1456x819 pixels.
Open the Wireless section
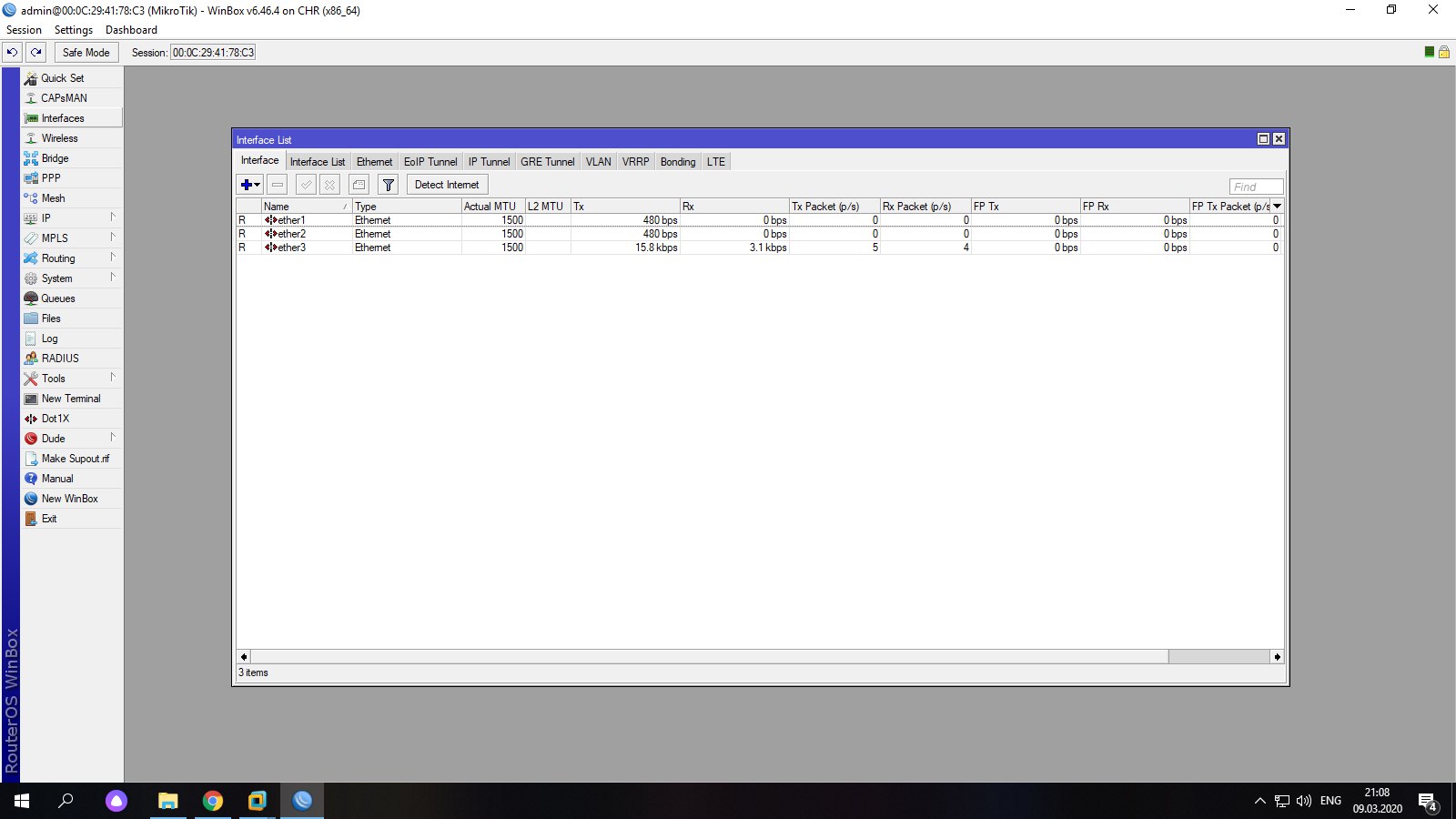pyautogui.click(x=72, y=138)
